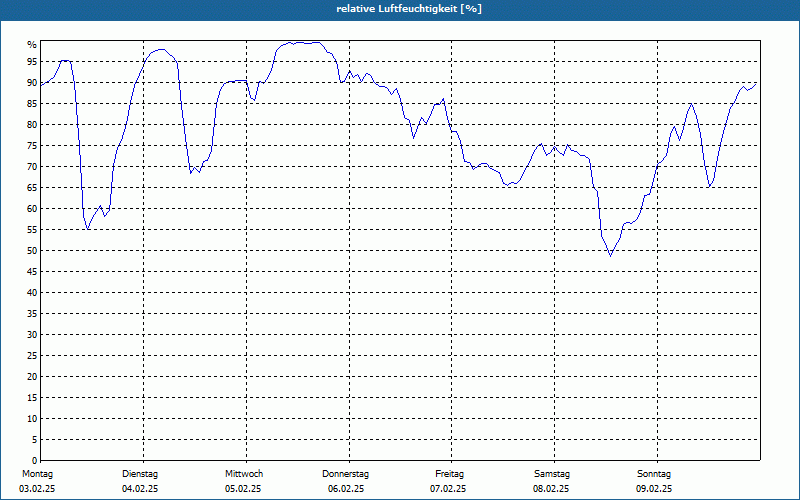
Task: Click the date label 05.02.25
Action: click(x=243, y=489)
